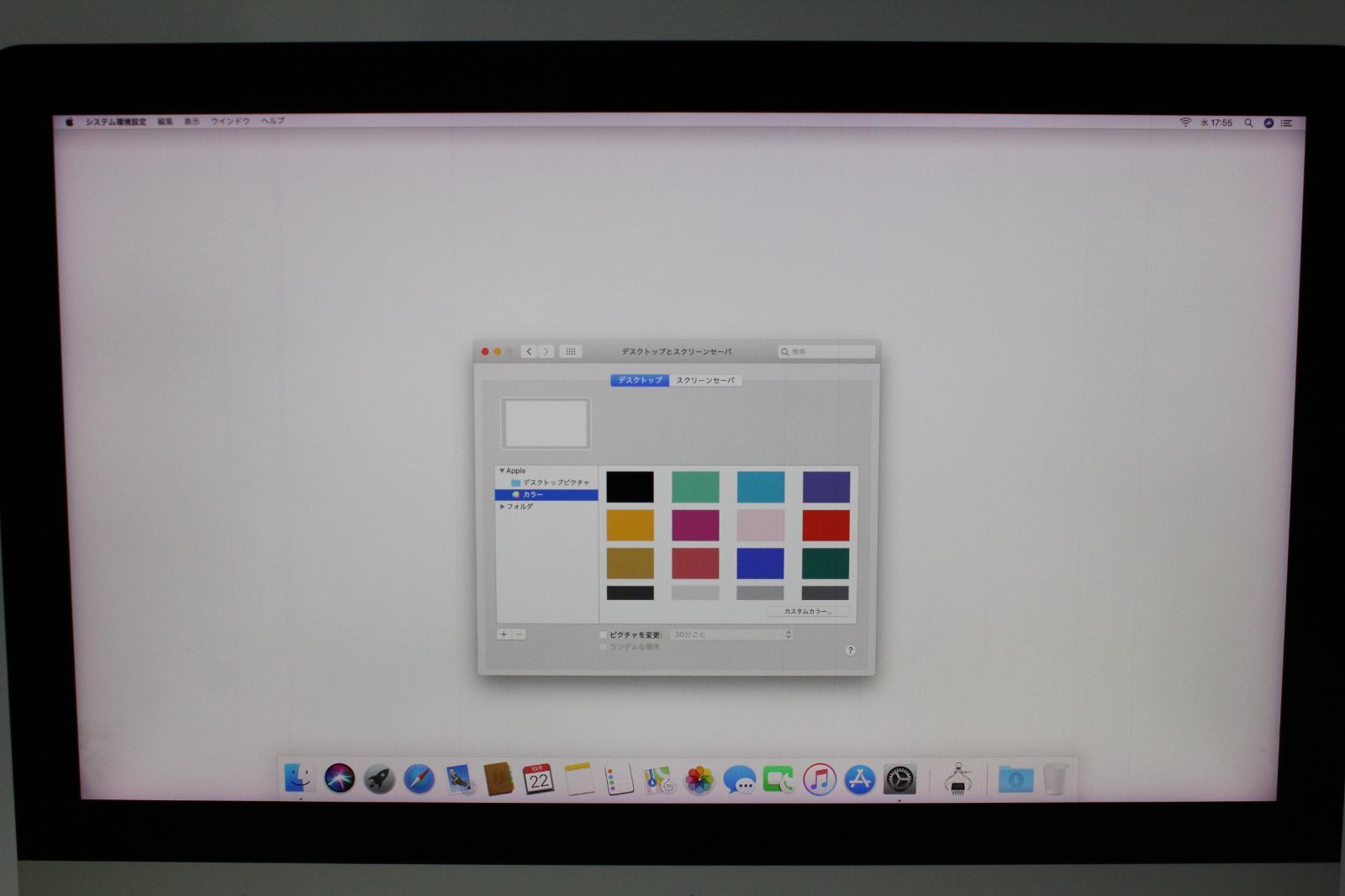Open Launchpad rocket icon in Dock
The width and height of the screenshot is (1345, 896).
[x=379, y=779]
